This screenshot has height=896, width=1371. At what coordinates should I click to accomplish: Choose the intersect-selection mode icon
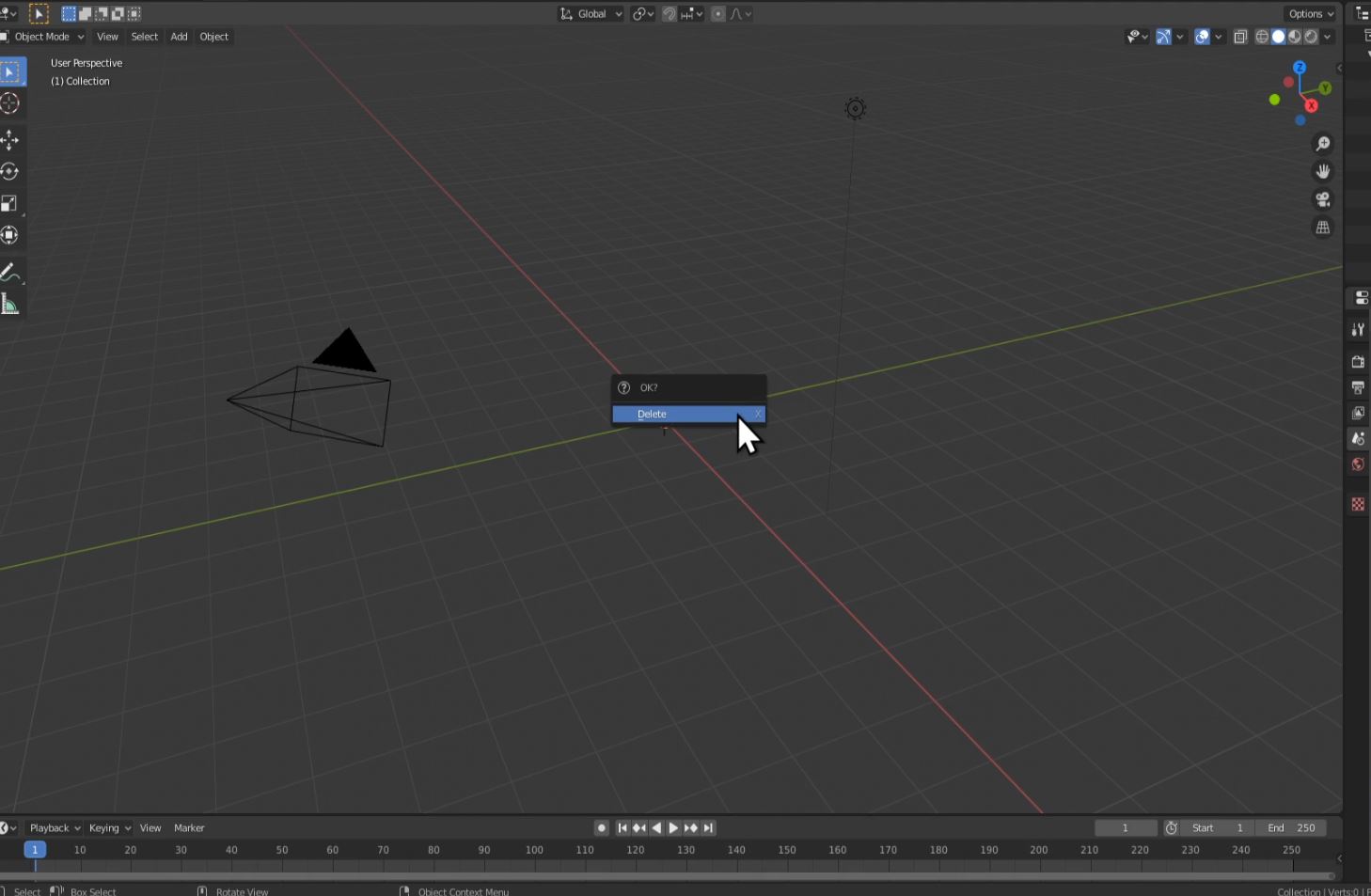pyautogui.click(x=134, y=14)
